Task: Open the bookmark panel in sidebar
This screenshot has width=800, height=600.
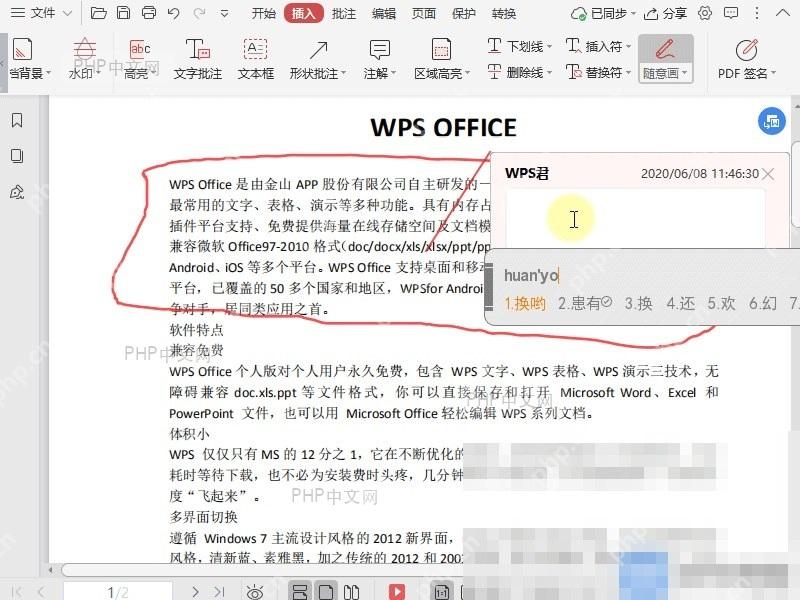Action: 17,120
